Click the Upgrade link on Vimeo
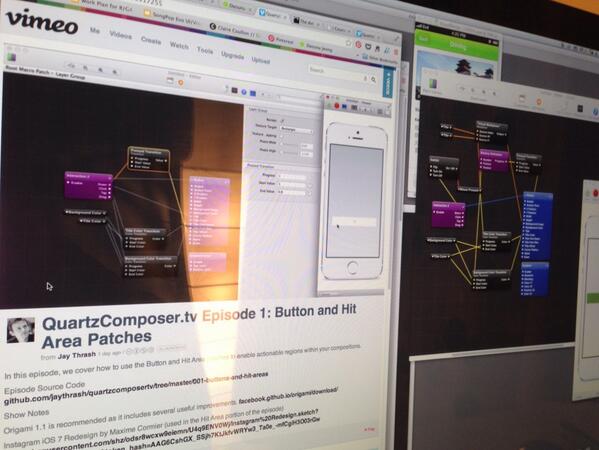 tap(232, 56)
